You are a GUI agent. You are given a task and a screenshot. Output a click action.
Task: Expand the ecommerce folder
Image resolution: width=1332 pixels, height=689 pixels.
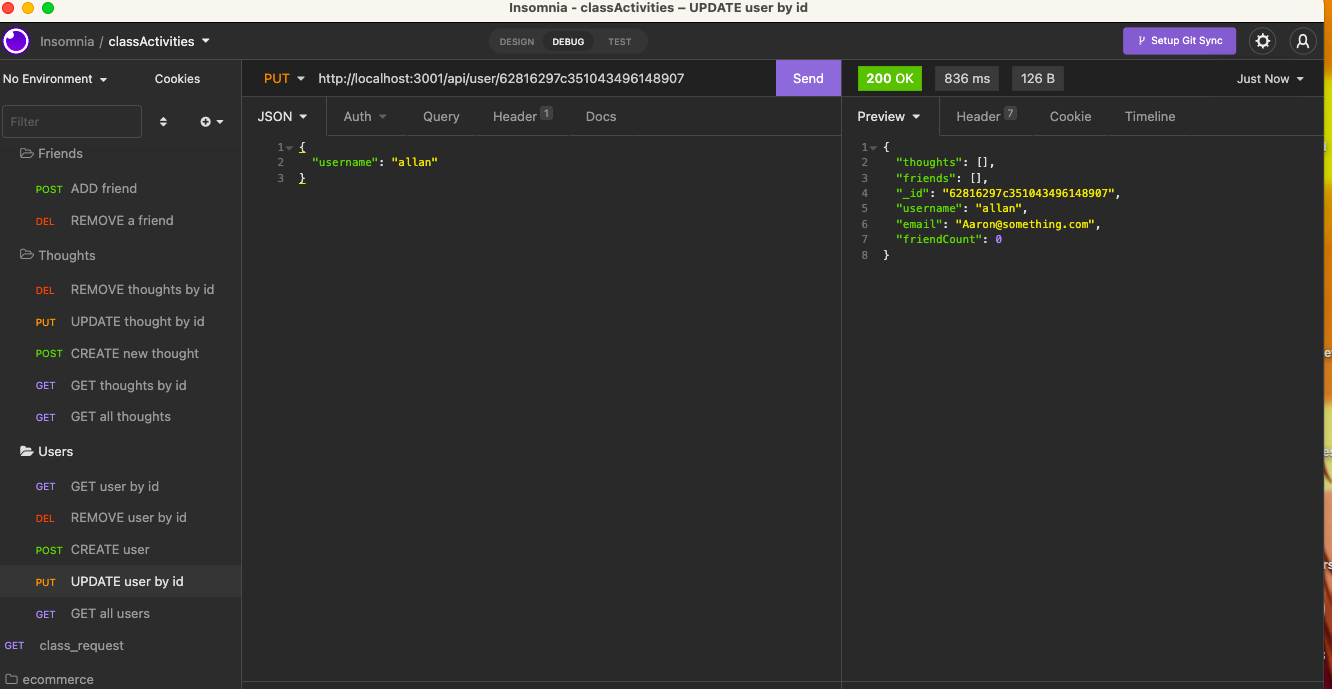click(12, 679)
